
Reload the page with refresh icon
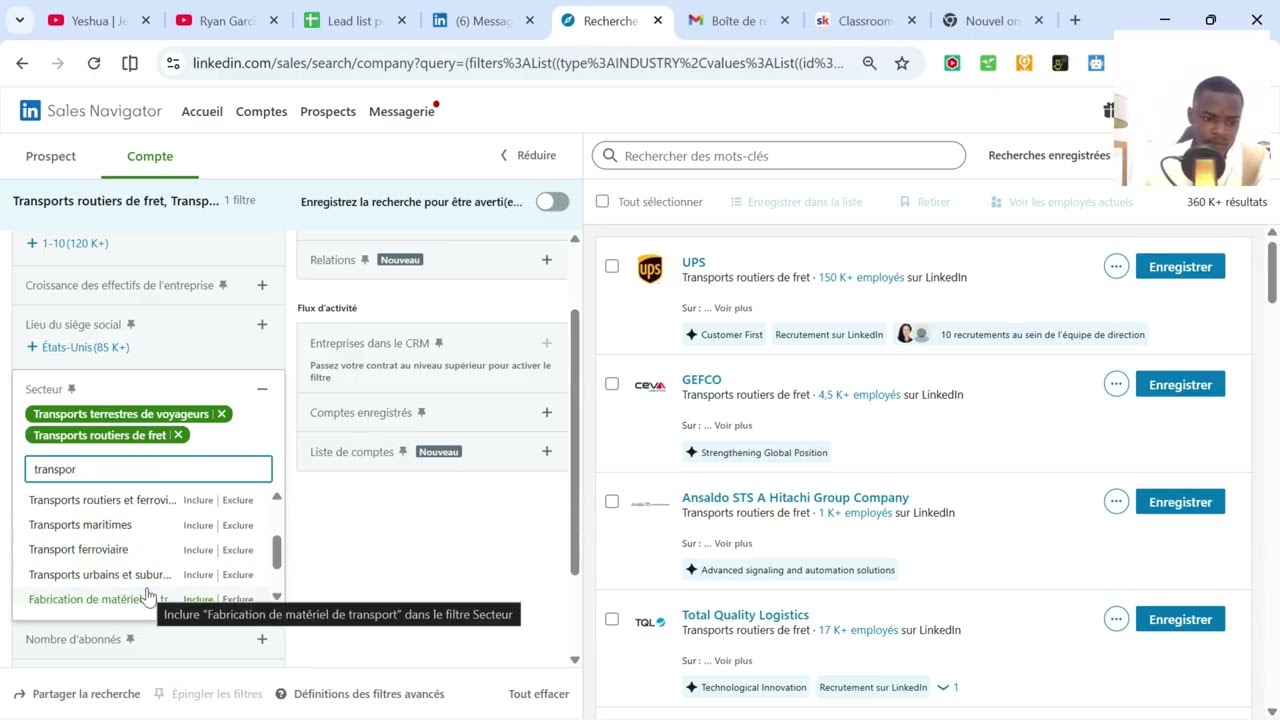94,63
